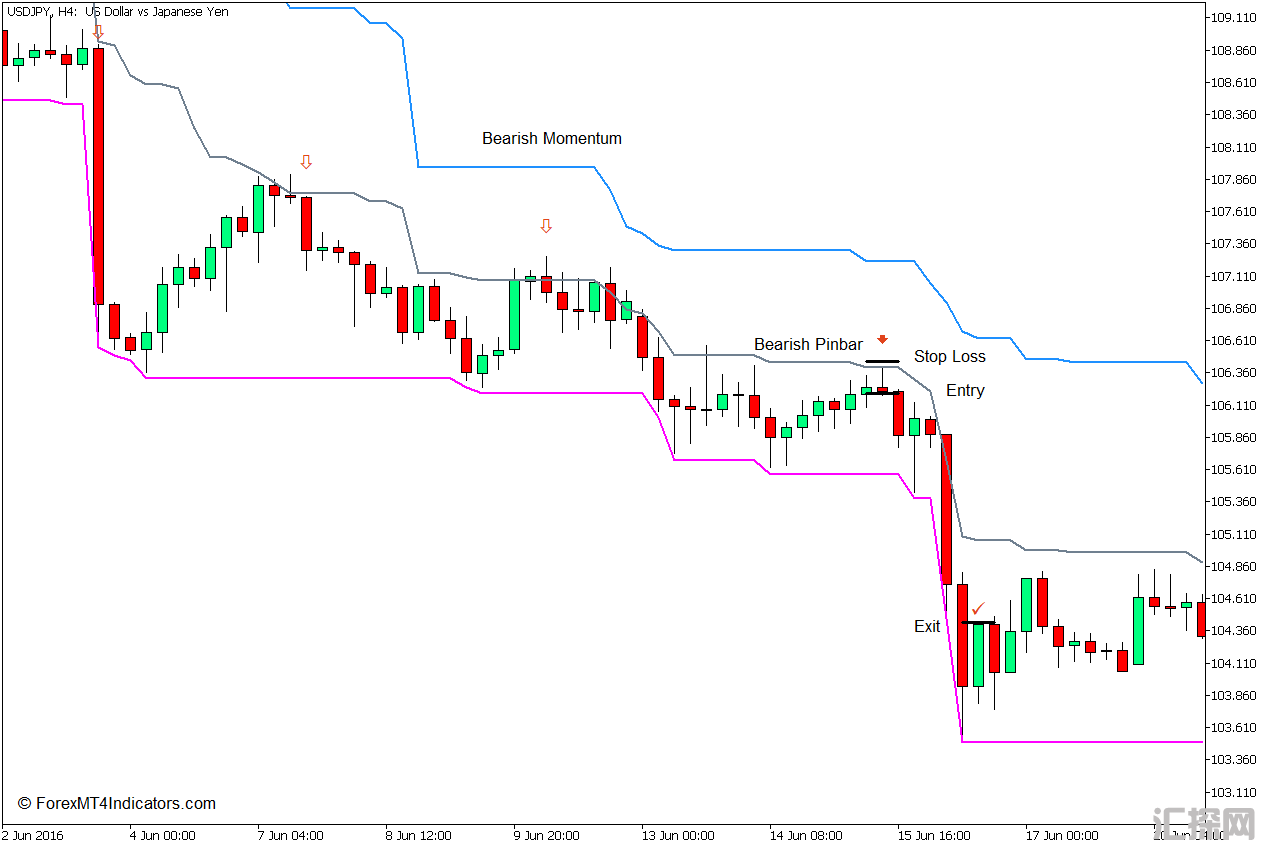Open the ForexMT4Indicators.com watermark link
Image resolution: width=1275 pixels, height=848 pixels.
coord(117,804)
